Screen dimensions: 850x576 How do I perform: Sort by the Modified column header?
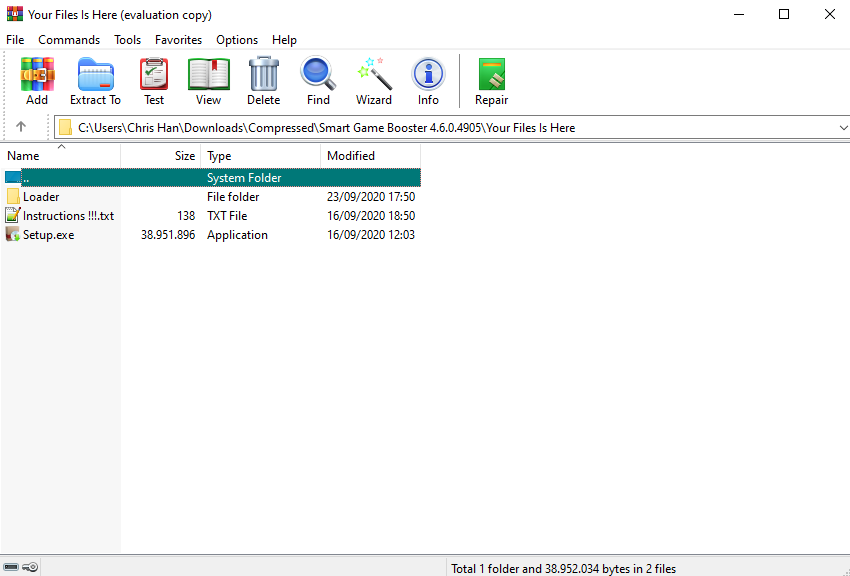(x=371, y=156)
